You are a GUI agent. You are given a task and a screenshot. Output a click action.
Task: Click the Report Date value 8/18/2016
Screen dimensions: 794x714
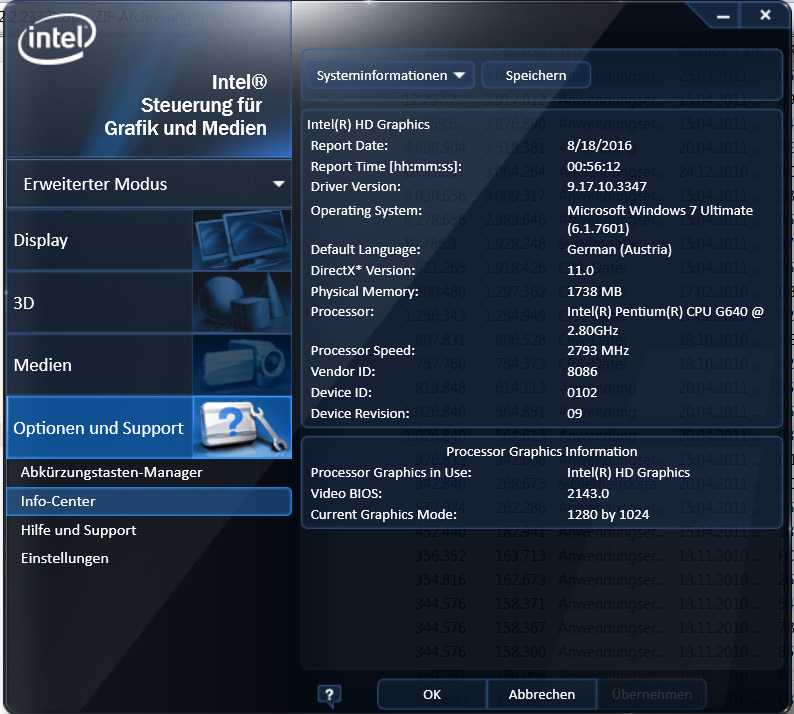click(x=600, y=146)
